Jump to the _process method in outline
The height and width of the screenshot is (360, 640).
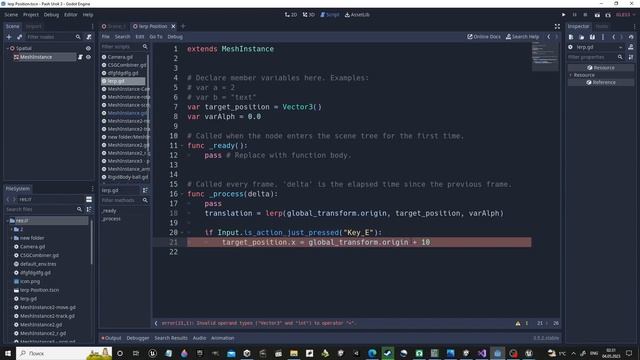(x=111, y=219)
